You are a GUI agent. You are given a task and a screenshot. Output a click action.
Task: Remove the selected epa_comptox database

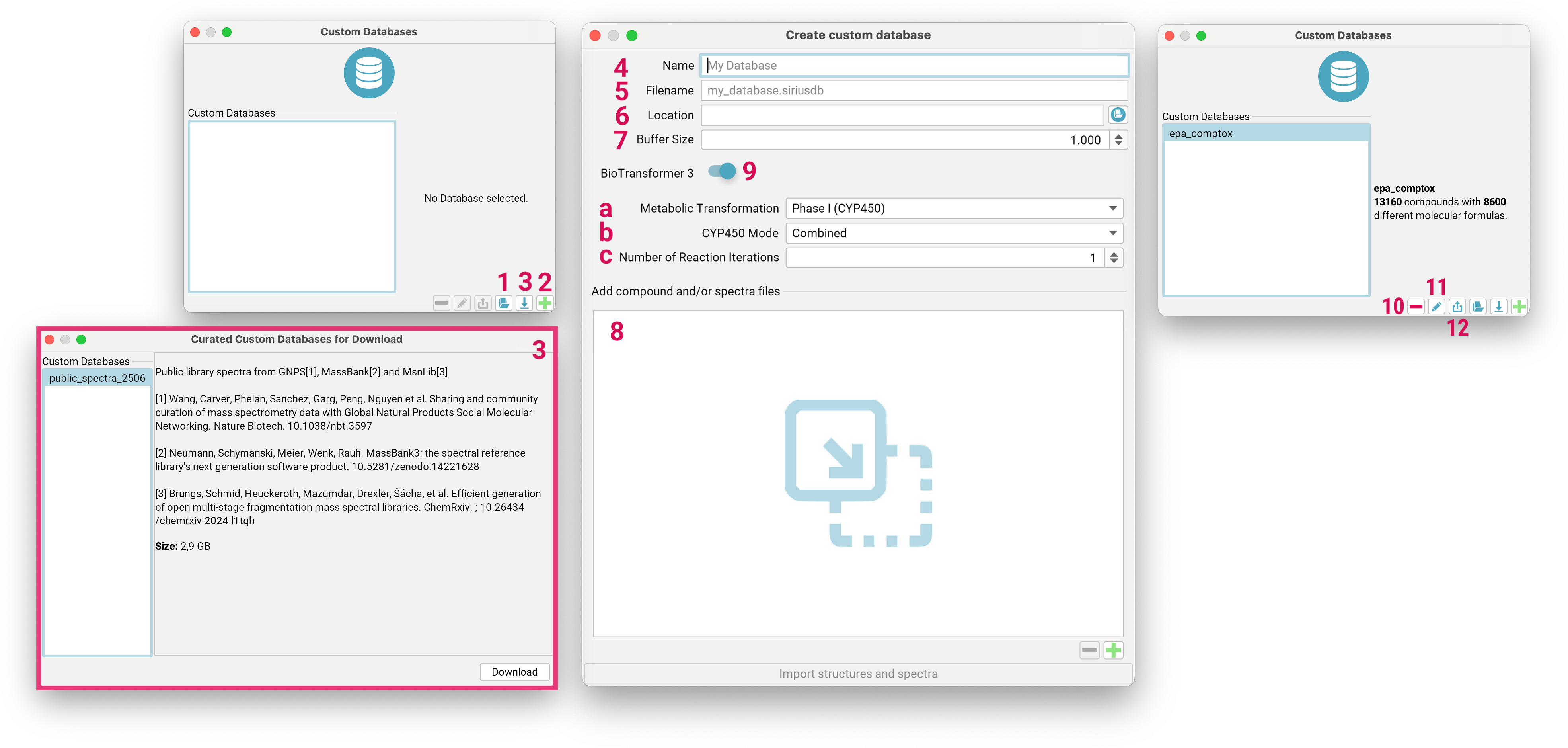coord(1416,307)
